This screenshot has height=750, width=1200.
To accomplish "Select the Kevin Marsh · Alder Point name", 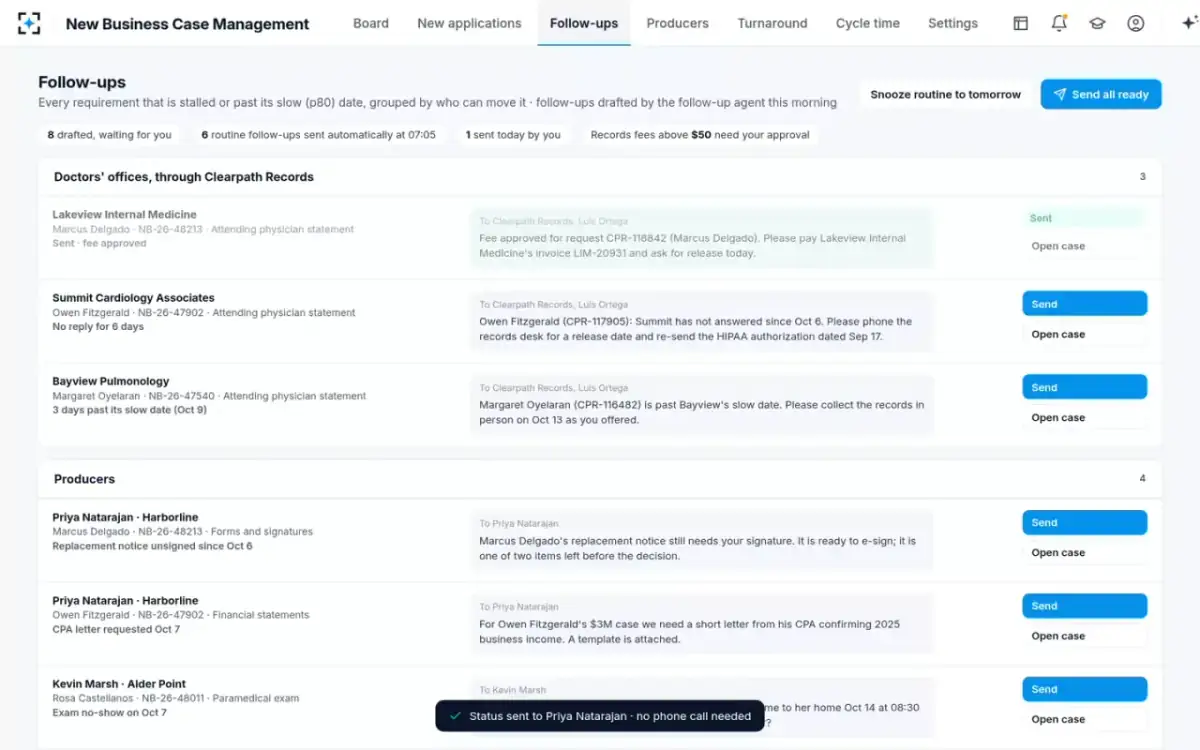I will coord(119,684).
